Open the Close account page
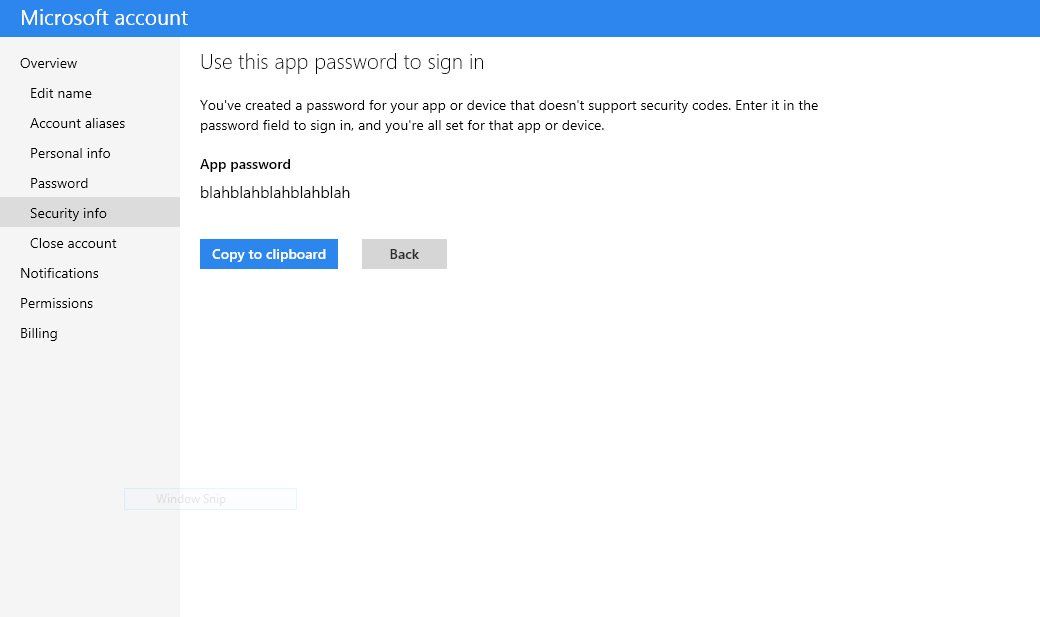Viewport: 1040px width, 617px height. click(73, 243)
